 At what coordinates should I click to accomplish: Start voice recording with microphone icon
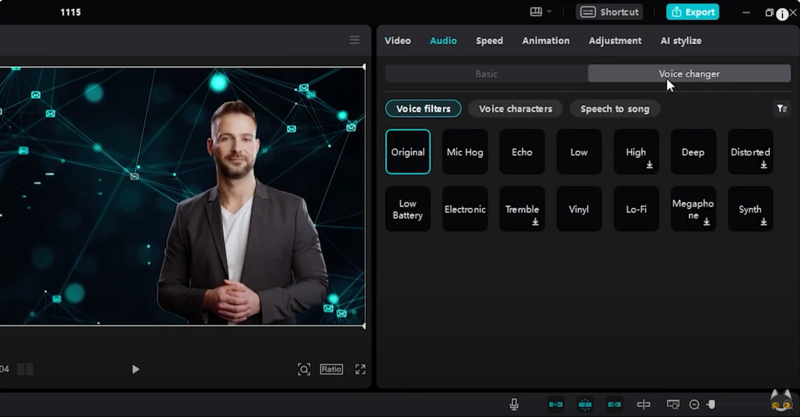pos(514,404)
